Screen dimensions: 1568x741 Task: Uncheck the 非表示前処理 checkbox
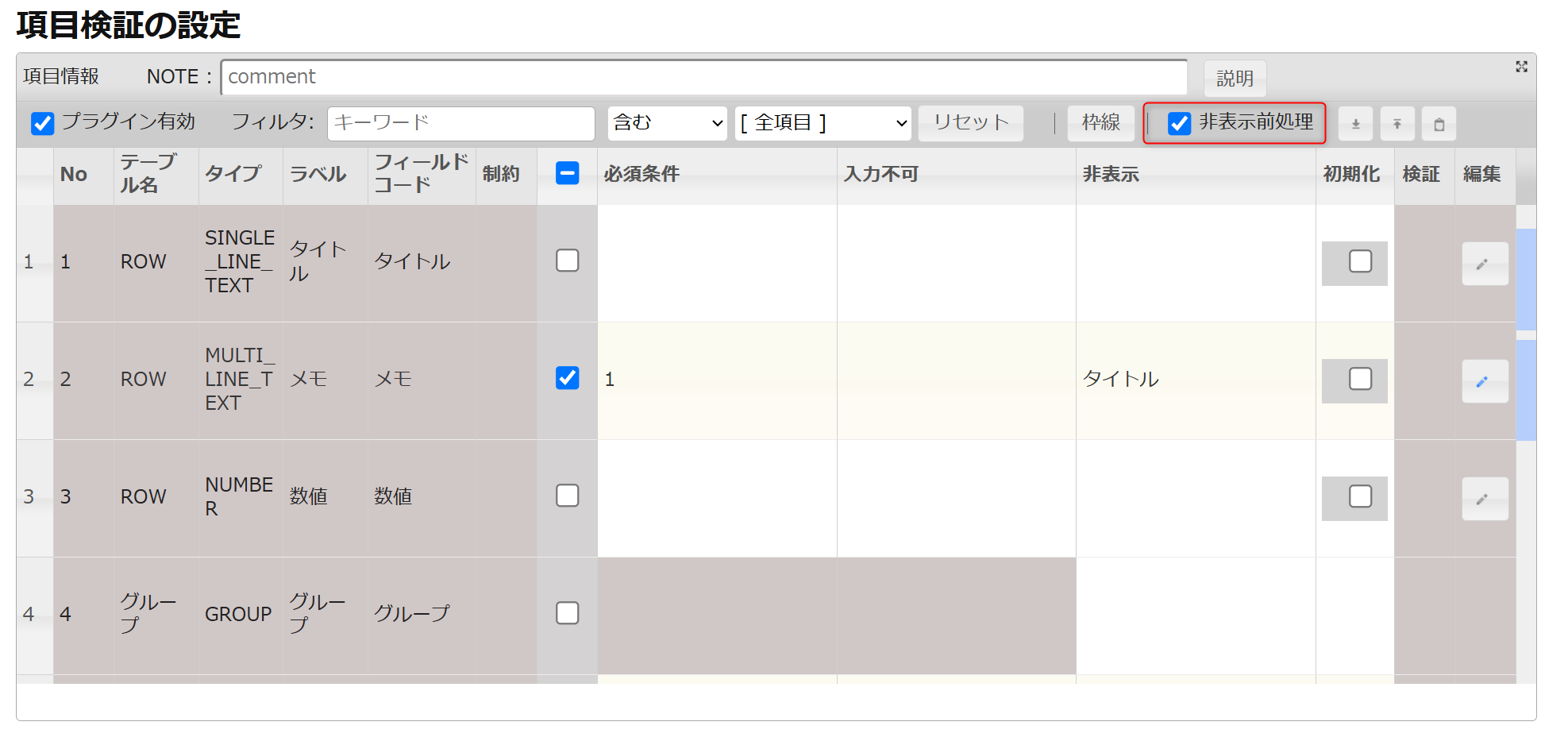[x=1180, y=123]
